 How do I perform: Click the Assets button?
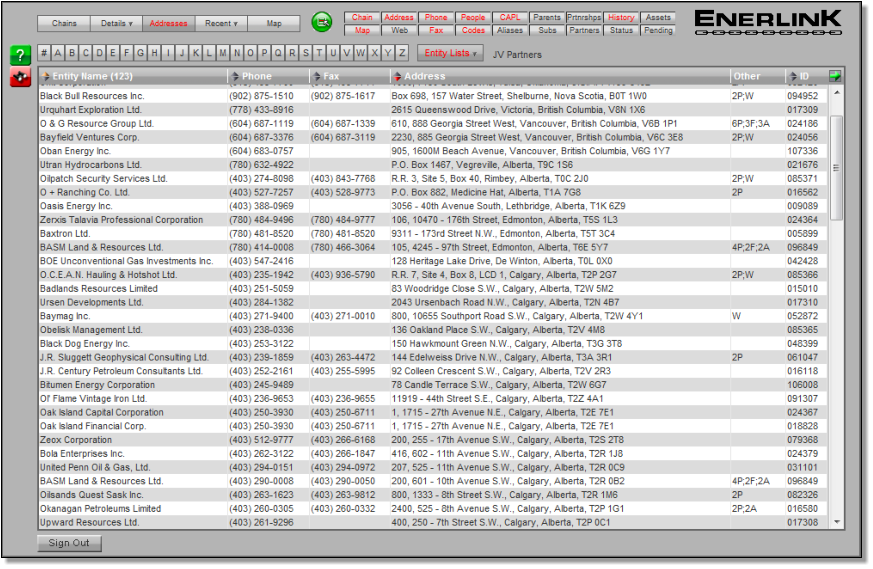658,17
